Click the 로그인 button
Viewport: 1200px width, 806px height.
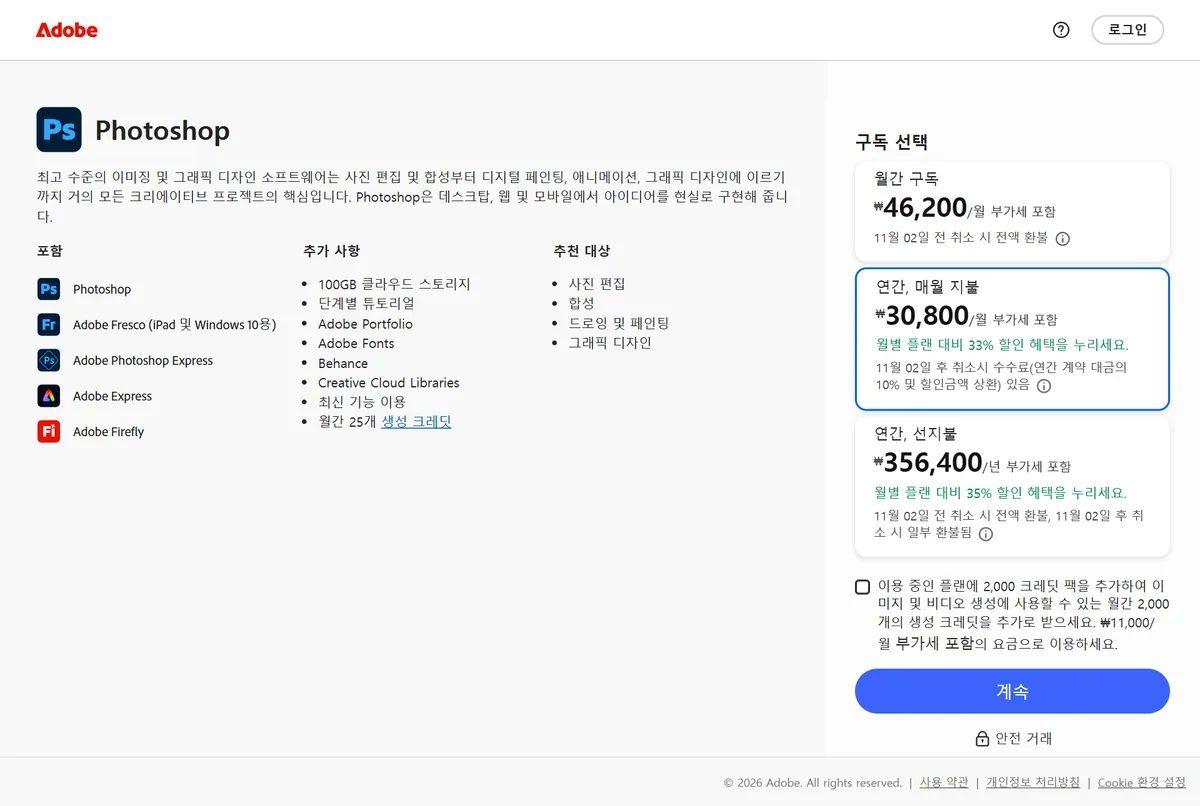click(1127, 30)
